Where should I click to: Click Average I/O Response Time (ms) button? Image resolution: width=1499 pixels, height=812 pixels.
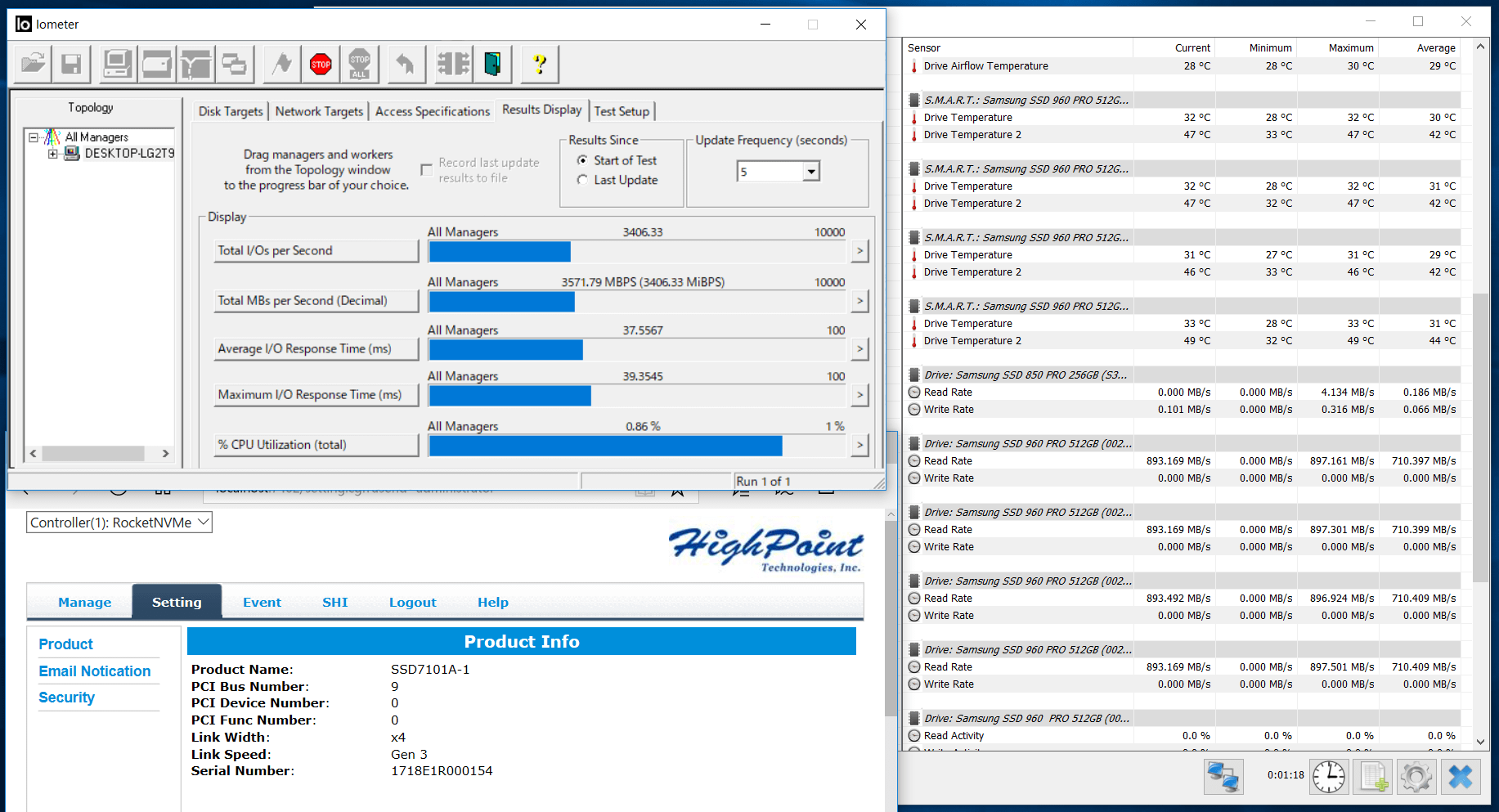316,349
